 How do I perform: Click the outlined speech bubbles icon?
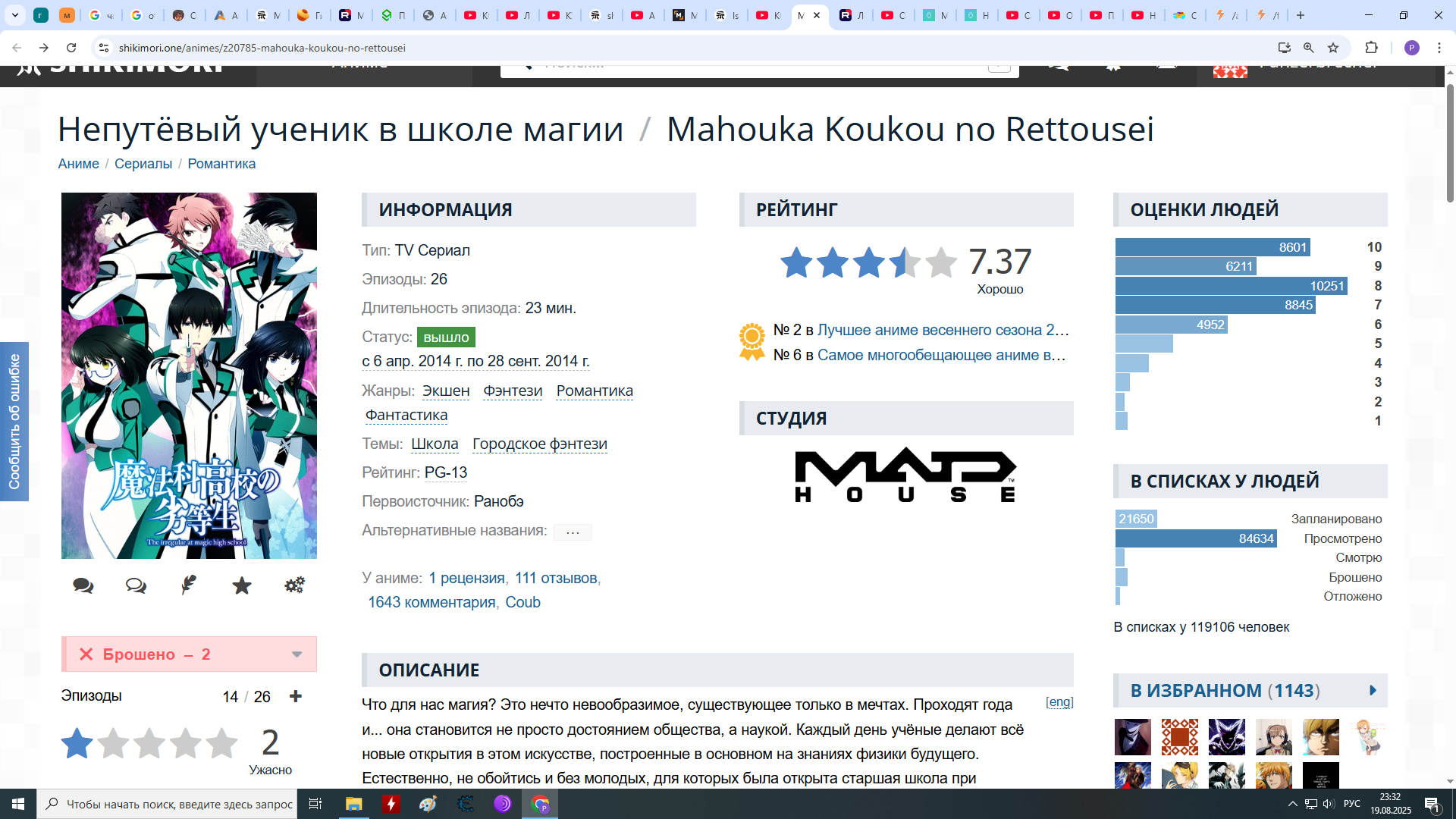click(x=136, y=585)
